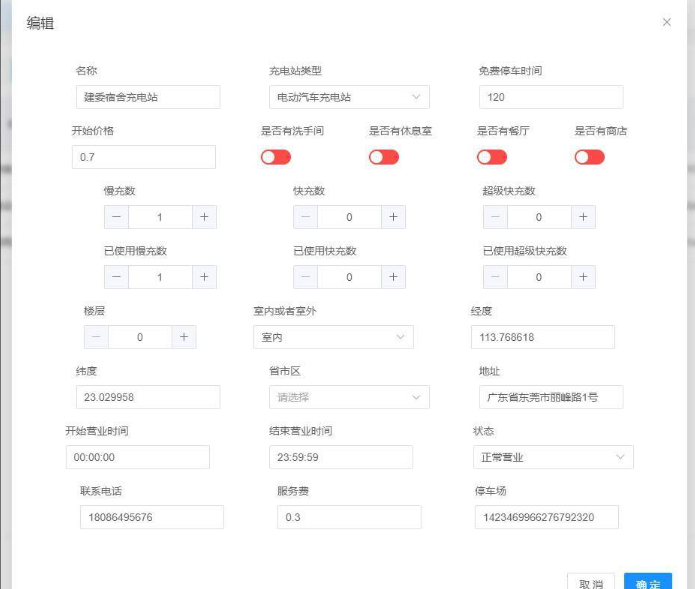
Task: Increase 已使用超级快充数 with plus icon
Action: tap(583, 277)
